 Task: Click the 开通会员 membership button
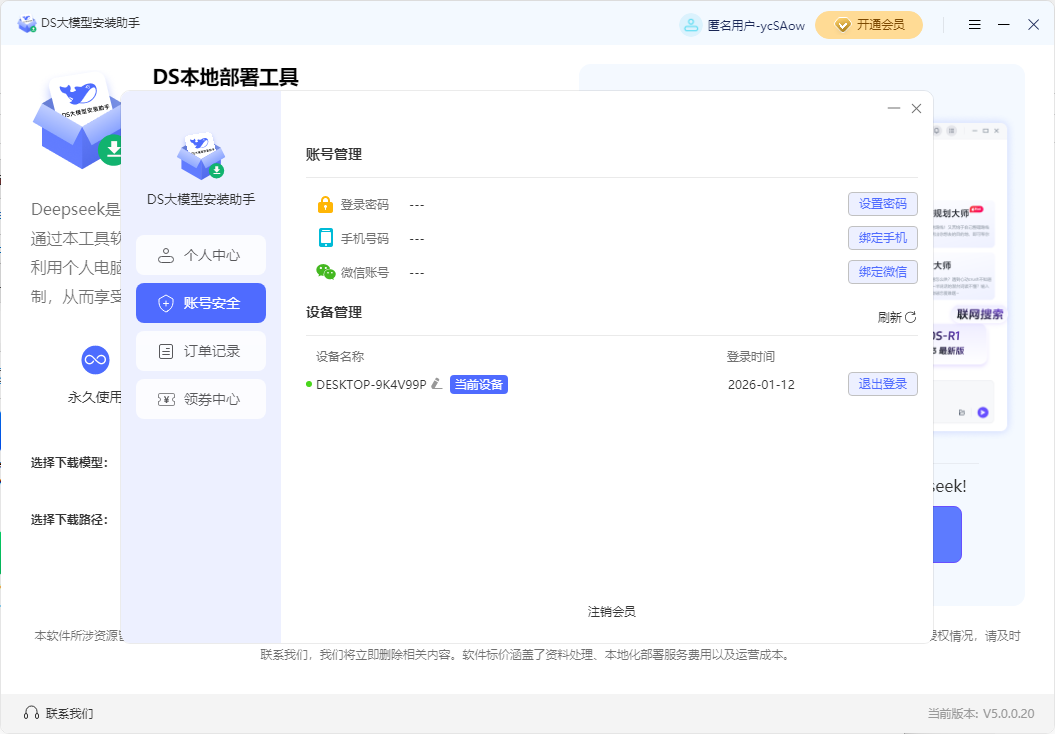pyautogui.click(x=868, y=25)
